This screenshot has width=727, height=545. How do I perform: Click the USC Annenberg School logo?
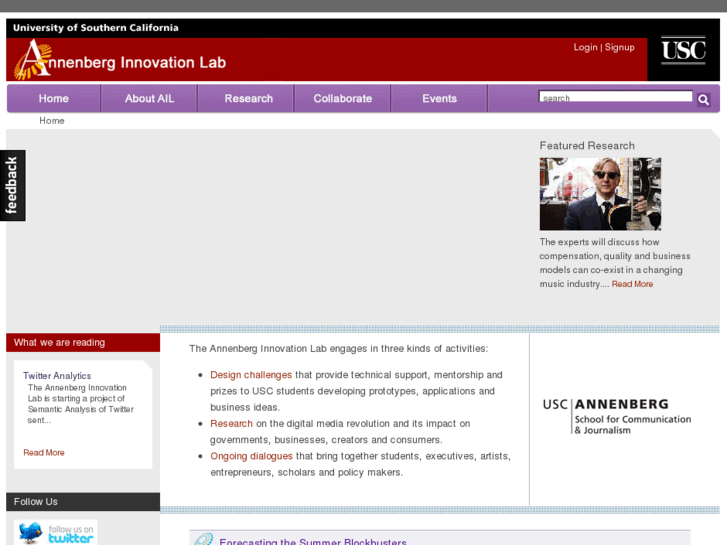coord(617,416)
